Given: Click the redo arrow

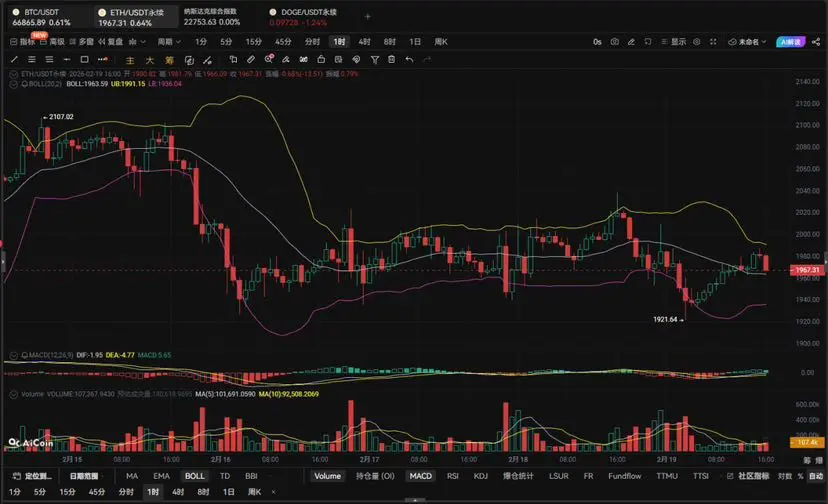Looking at the screenshot, I should 427,60.
